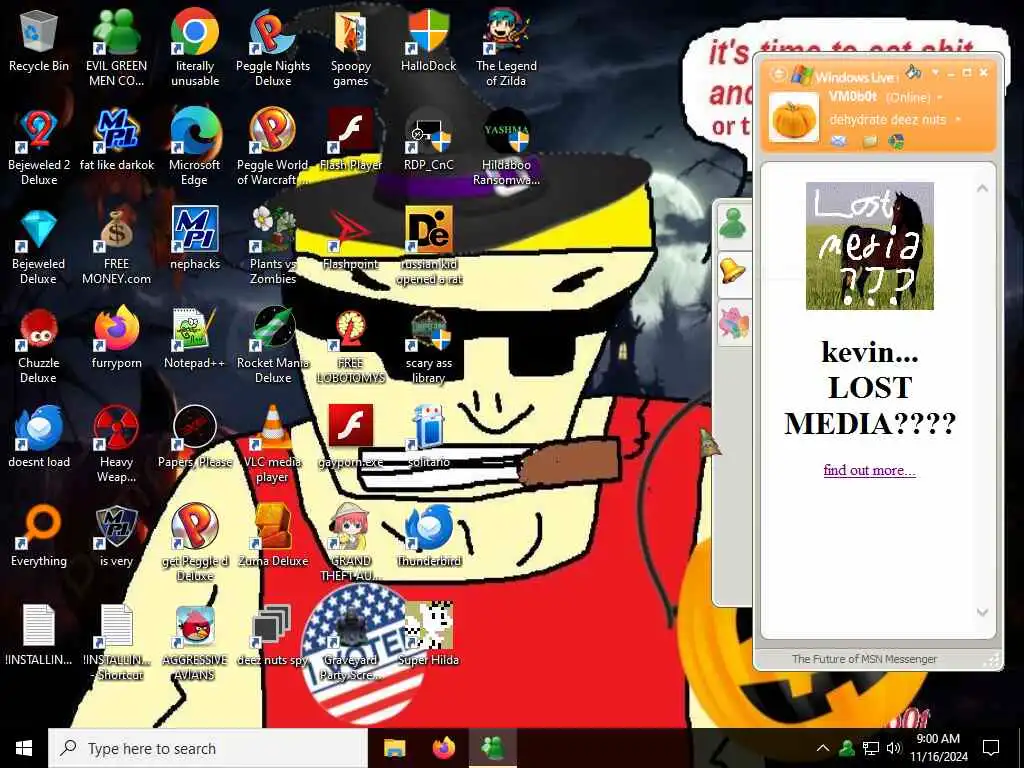Click the taskbar search box
The image size is (1024, 768).
[208, 748]
